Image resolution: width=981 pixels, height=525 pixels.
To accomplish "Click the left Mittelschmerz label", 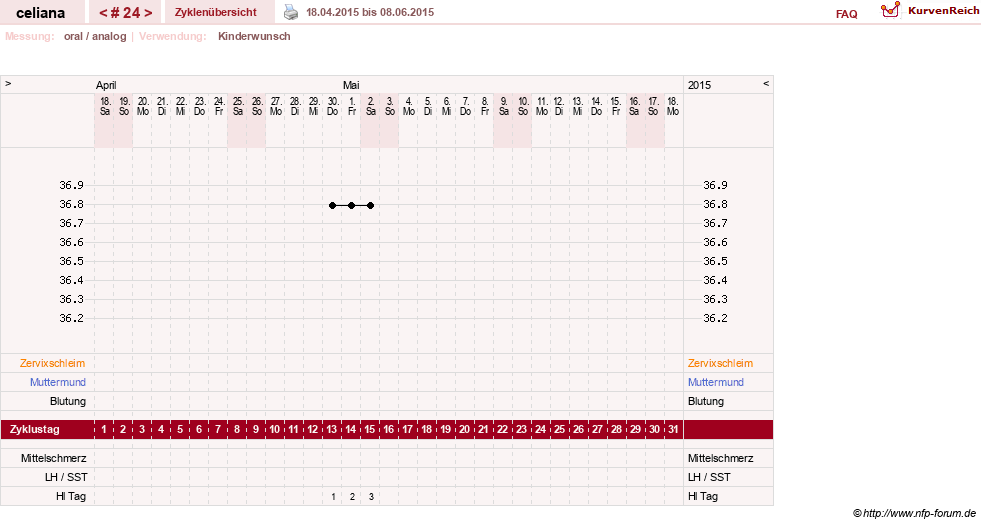I will coord(53,458).
